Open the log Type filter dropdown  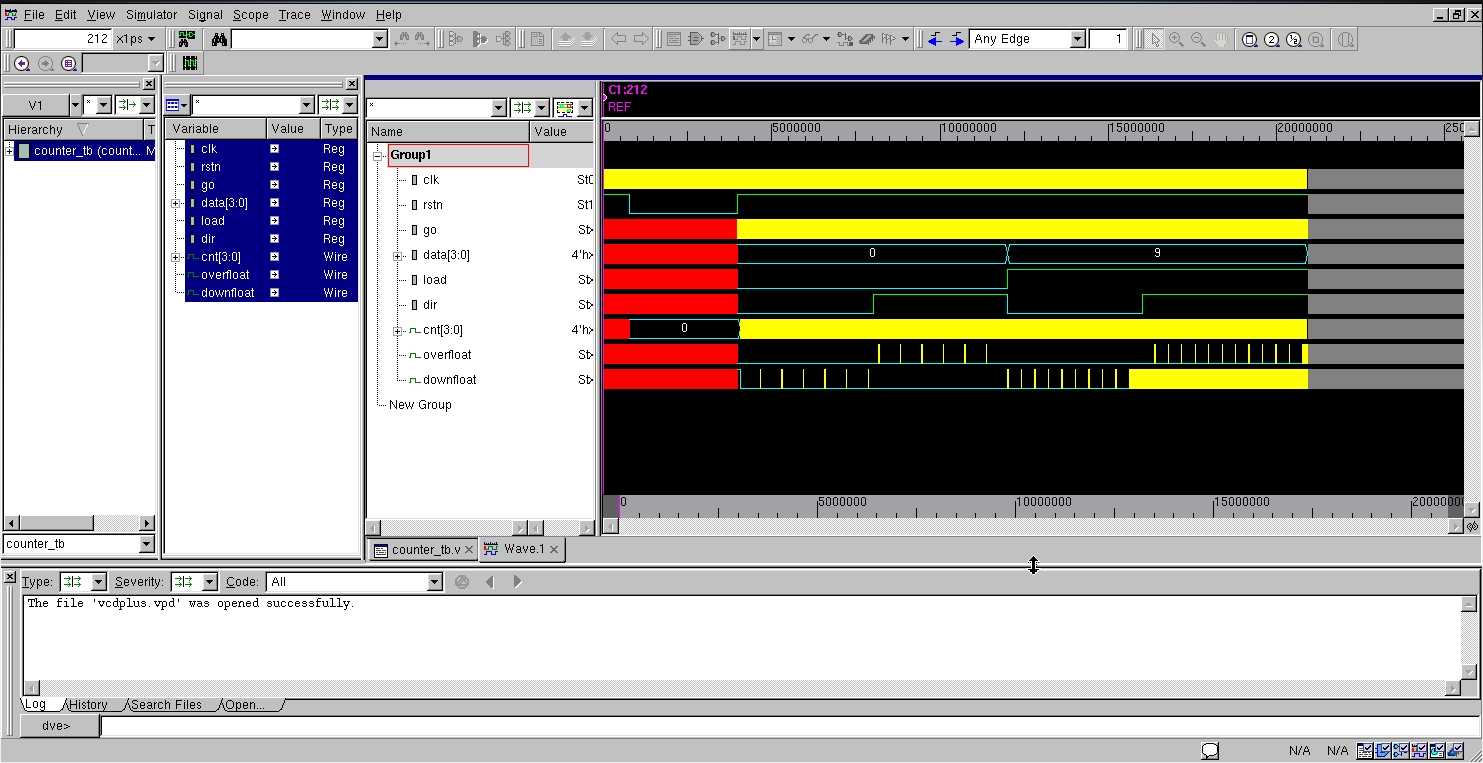click(x=98, y=582)
